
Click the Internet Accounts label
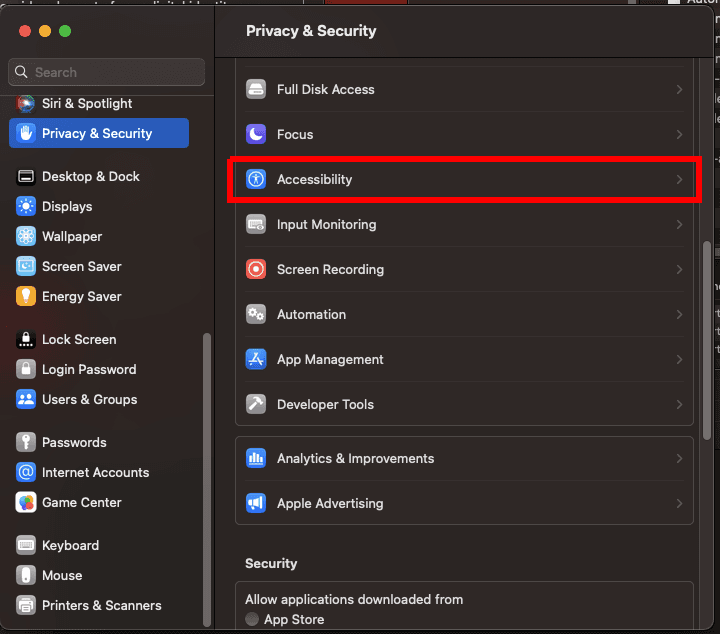tap(96, 472)
